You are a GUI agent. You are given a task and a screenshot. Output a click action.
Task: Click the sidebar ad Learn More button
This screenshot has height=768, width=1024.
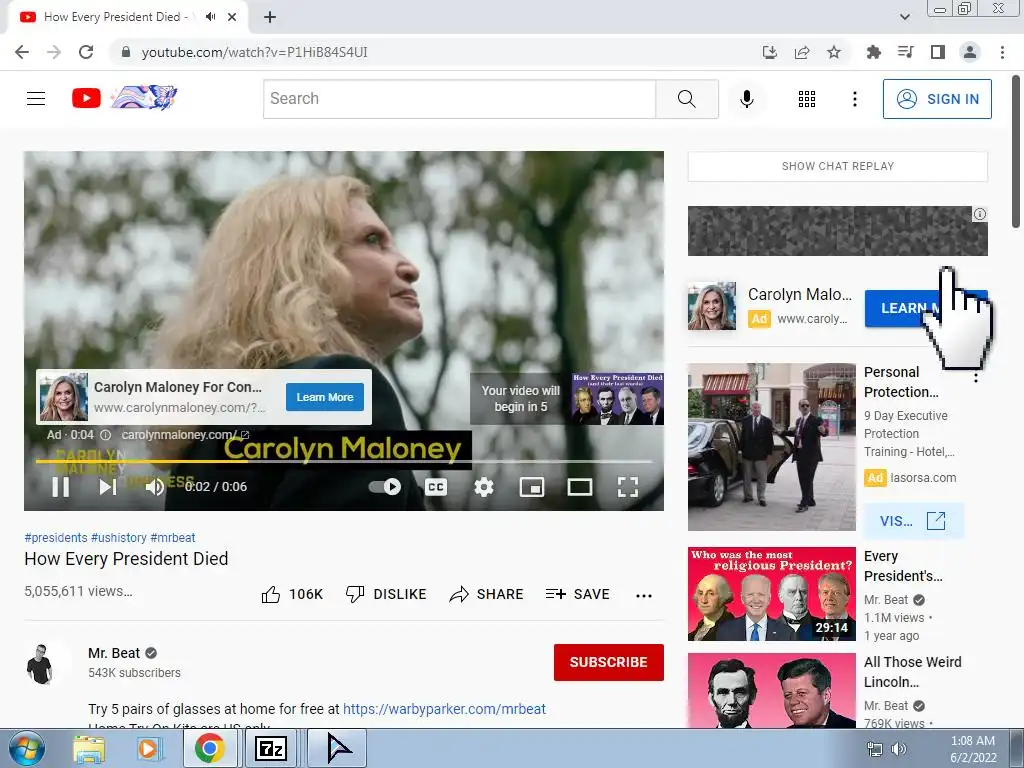point(926,308)
